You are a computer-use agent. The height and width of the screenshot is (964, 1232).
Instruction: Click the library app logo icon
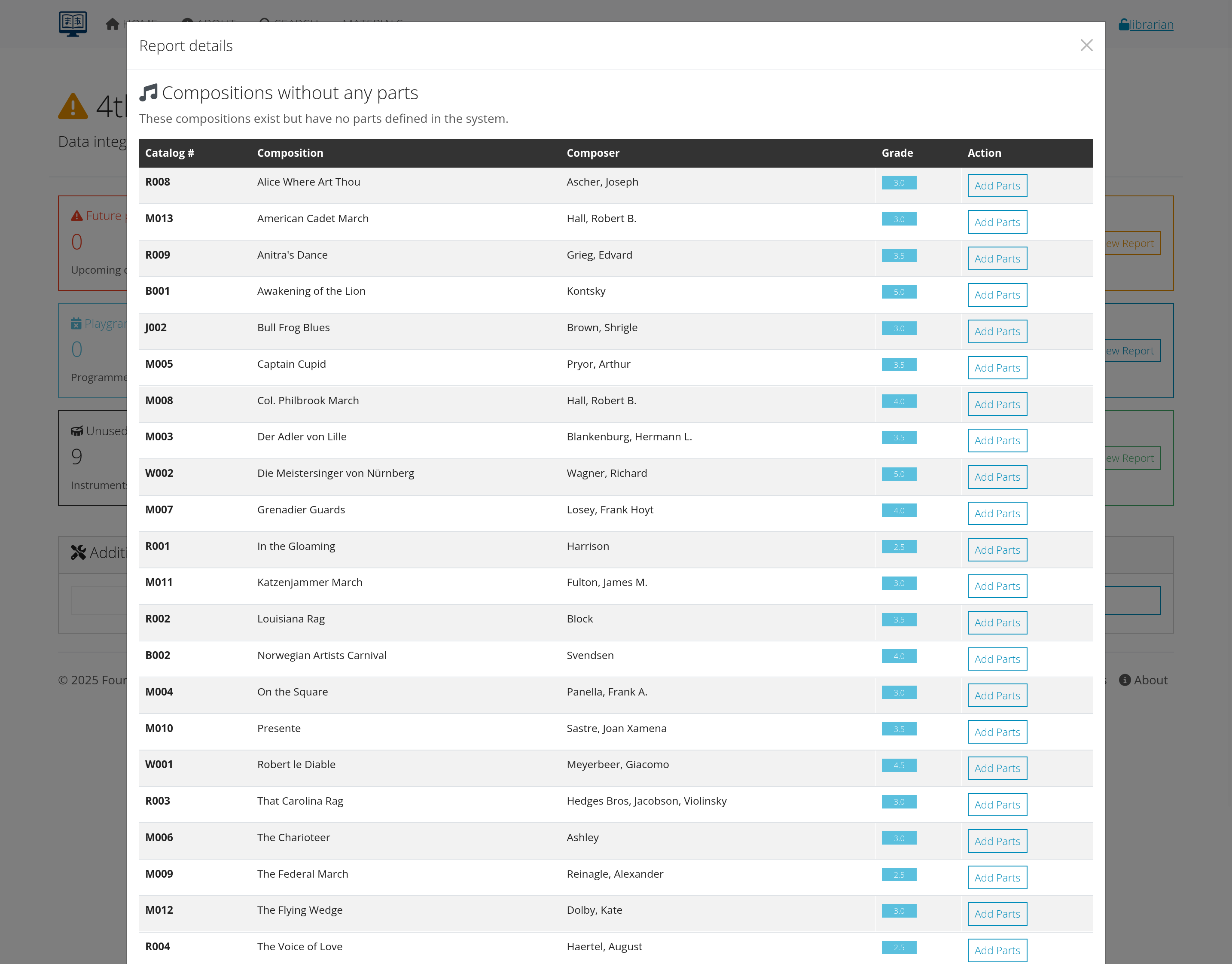tap(73, 23)
